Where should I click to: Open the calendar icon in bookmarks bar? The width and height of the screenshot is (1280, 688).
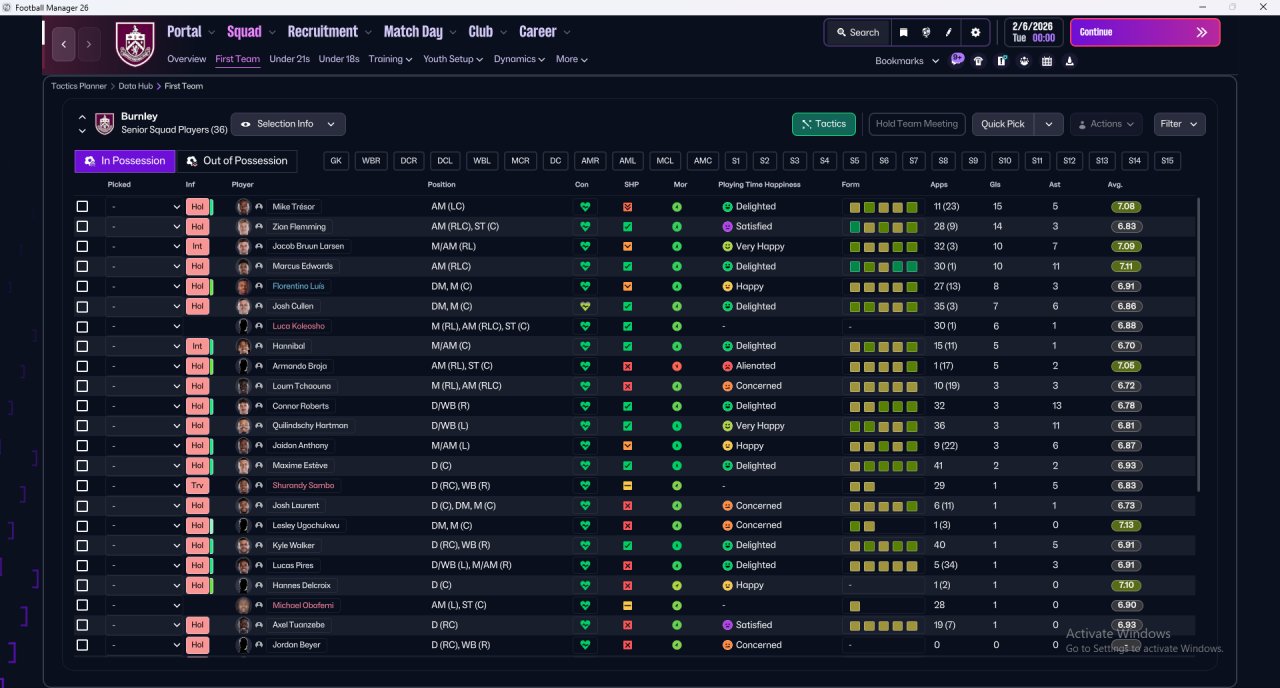(x=1047, y=61)
